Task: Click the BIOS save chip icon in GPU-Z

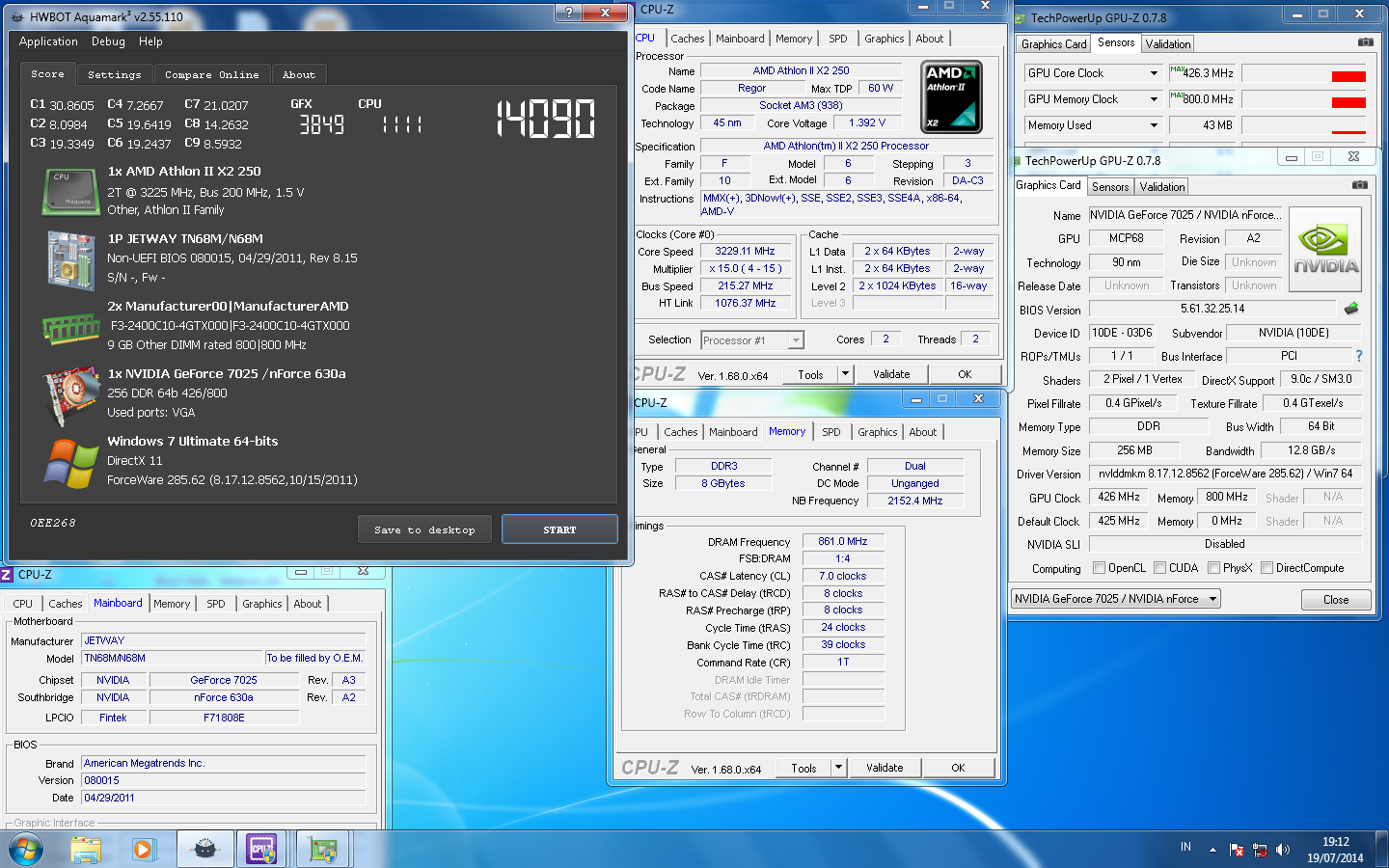Action: click(1351, 309)
